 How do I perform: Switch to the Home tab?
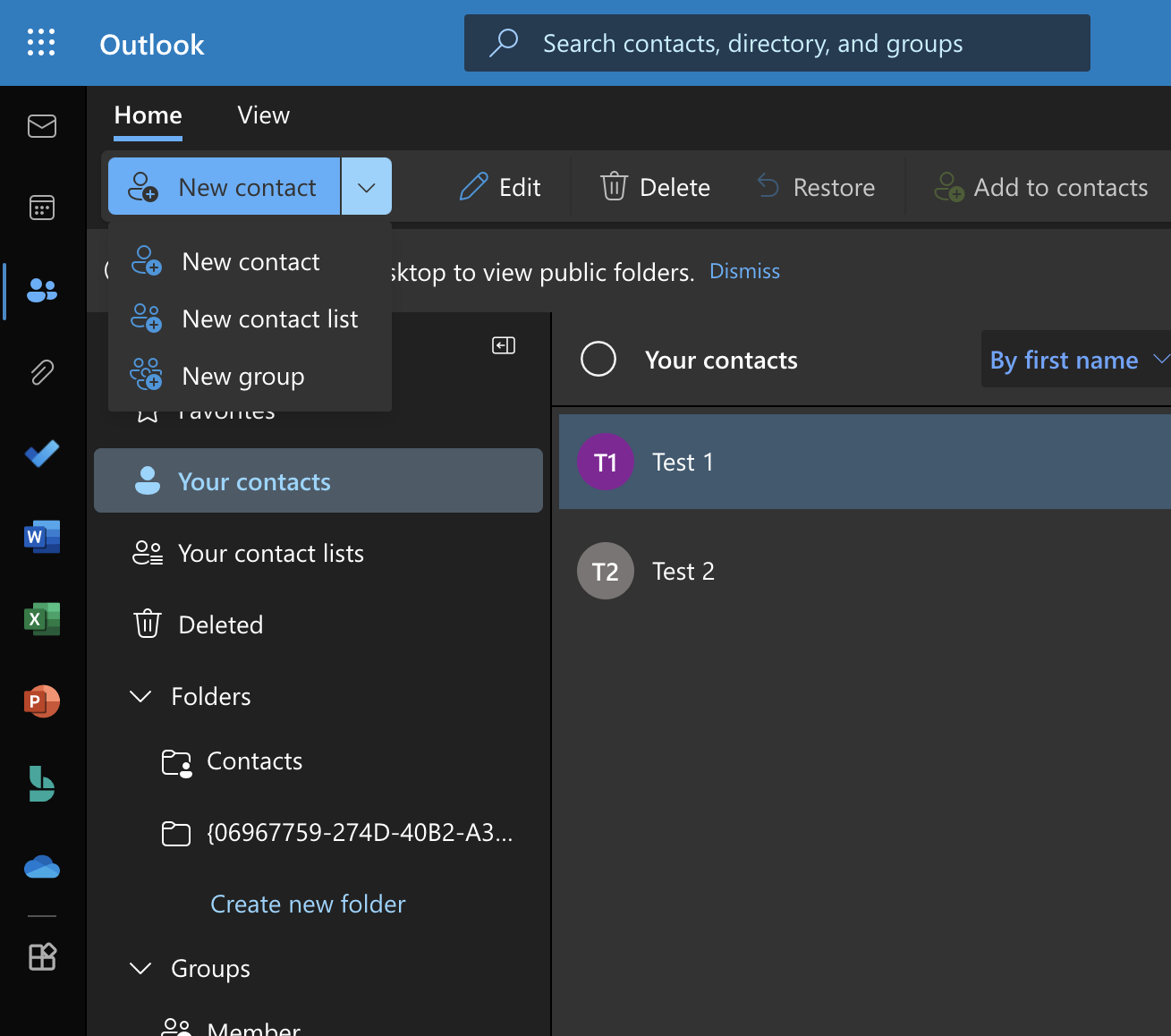[x=148, y=115]
